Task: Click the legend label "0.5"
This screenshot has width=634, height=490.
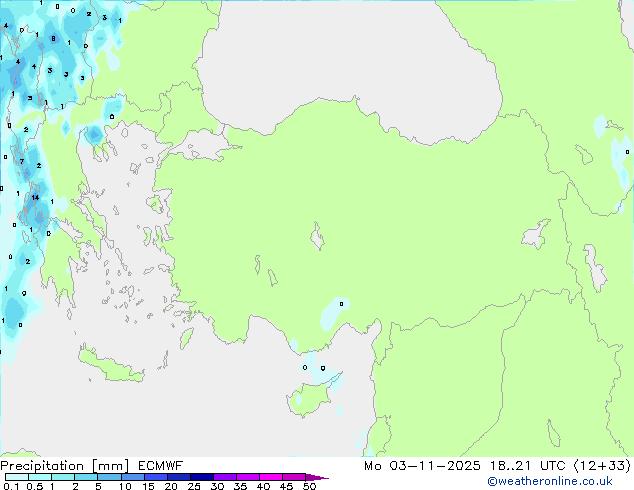Action: tap(34, 486)
